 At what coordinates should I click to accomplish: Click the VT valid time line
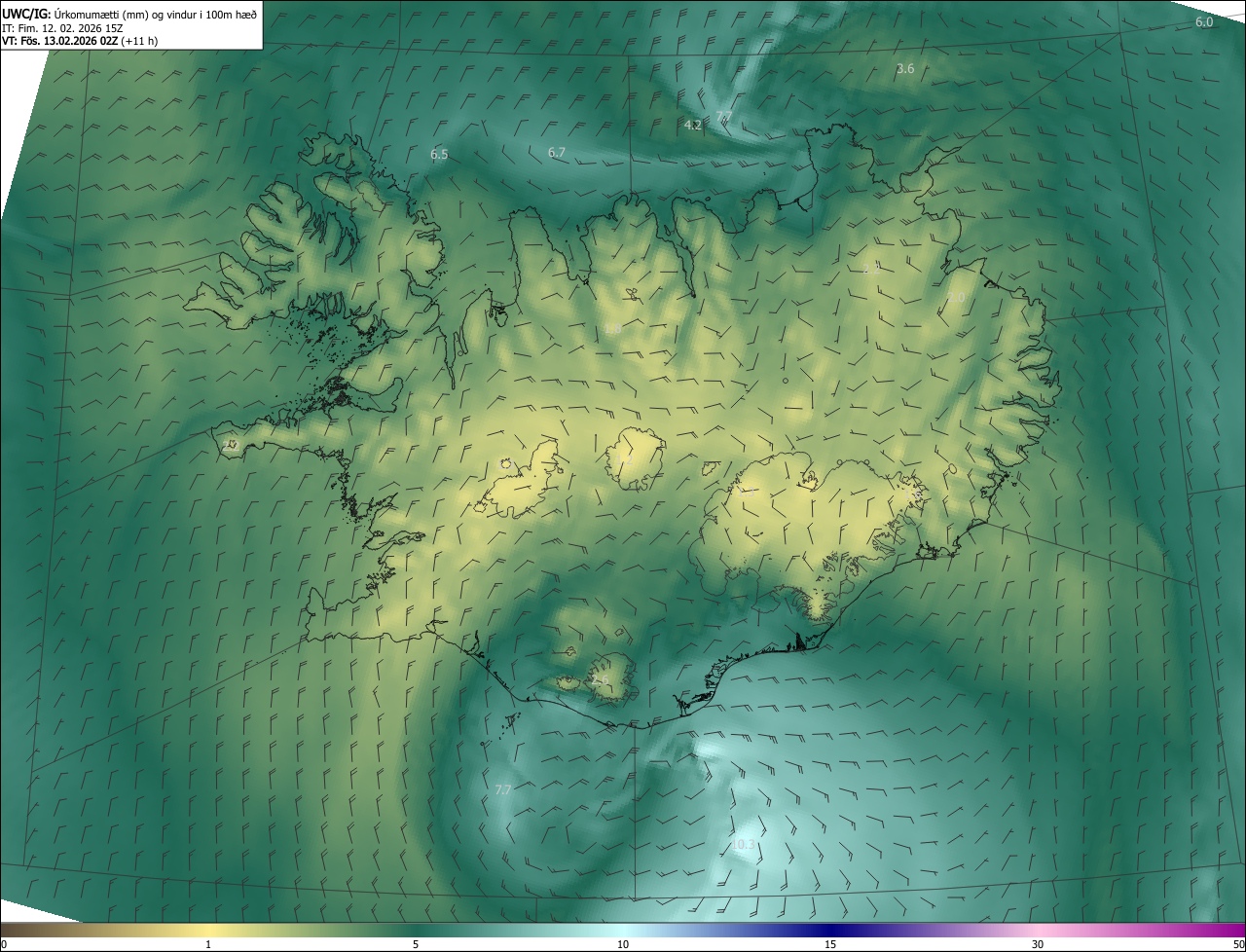(x=80, y=41)
